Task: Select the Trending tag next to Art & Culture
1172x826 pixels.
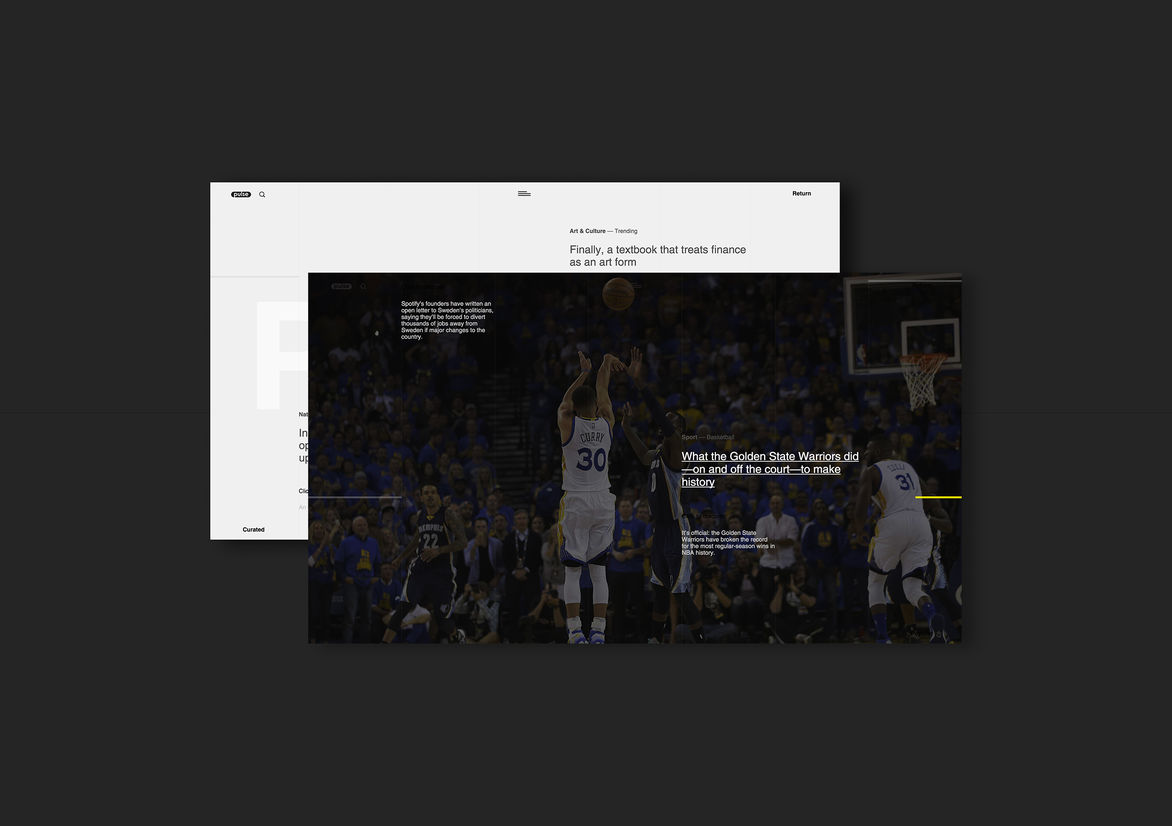Action: [626, 231]
